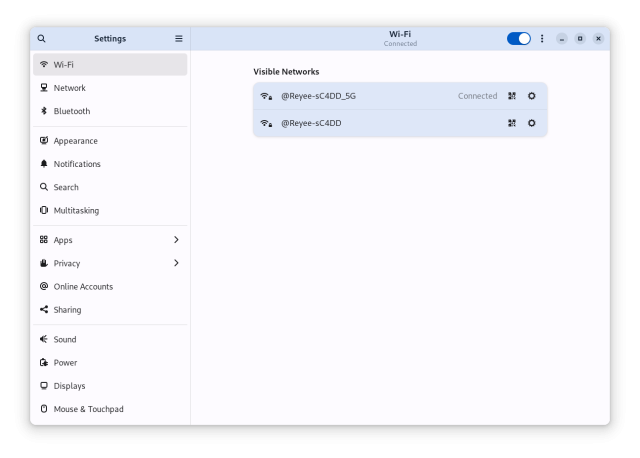Open gear settings for @Reyee-sC4DD network
Image resolution: width=640 pixels, height=458 pixels.
tap(532, 123)
